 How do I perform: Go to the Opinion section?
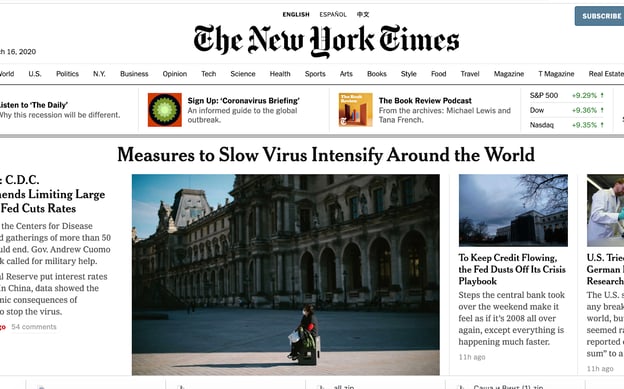point(175,74)
